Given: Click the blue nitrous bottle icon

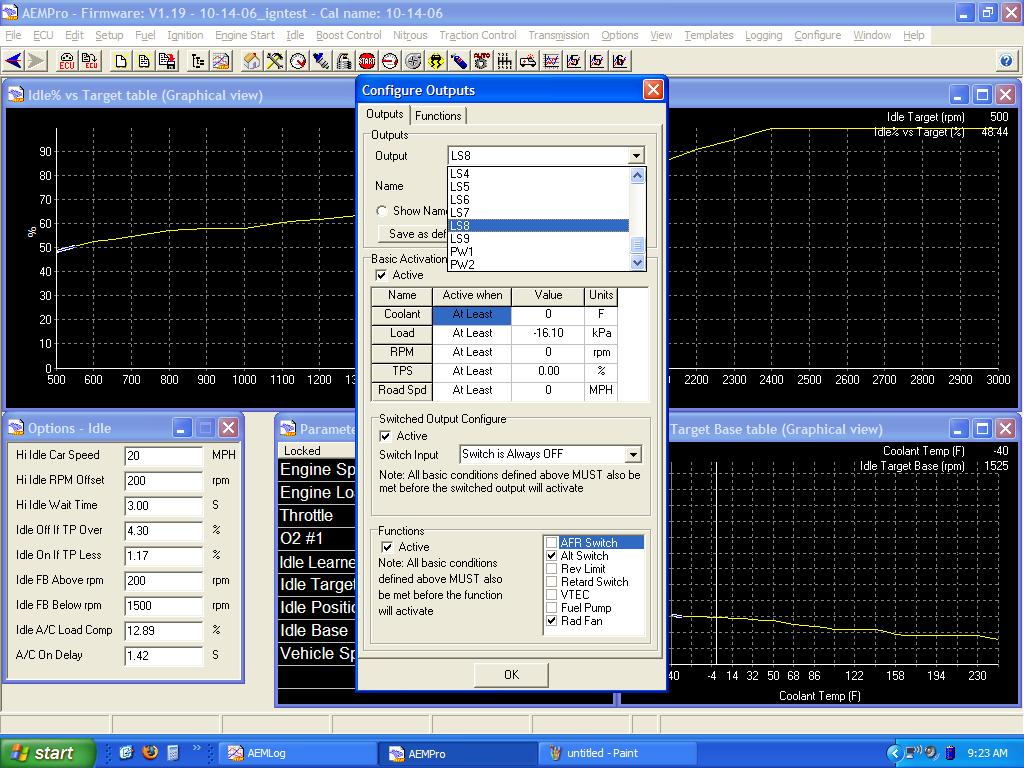Looking at the screenshot, I should pyautogui.click(x=459, y=61).
